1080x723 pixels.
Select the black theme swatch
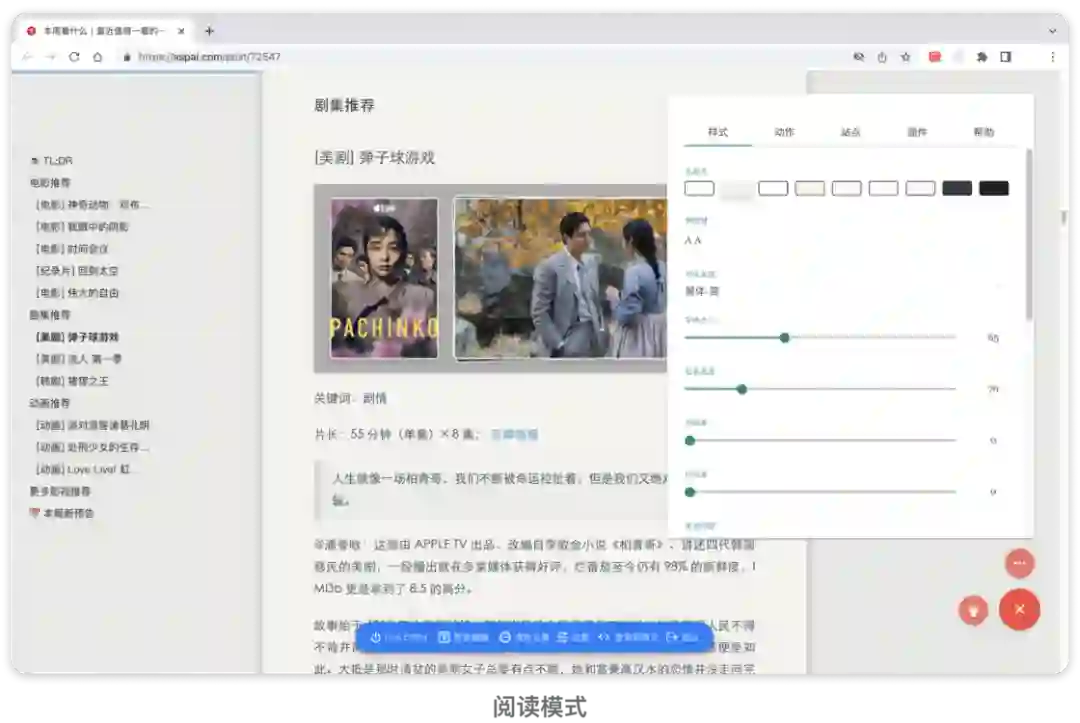(994, 189)
